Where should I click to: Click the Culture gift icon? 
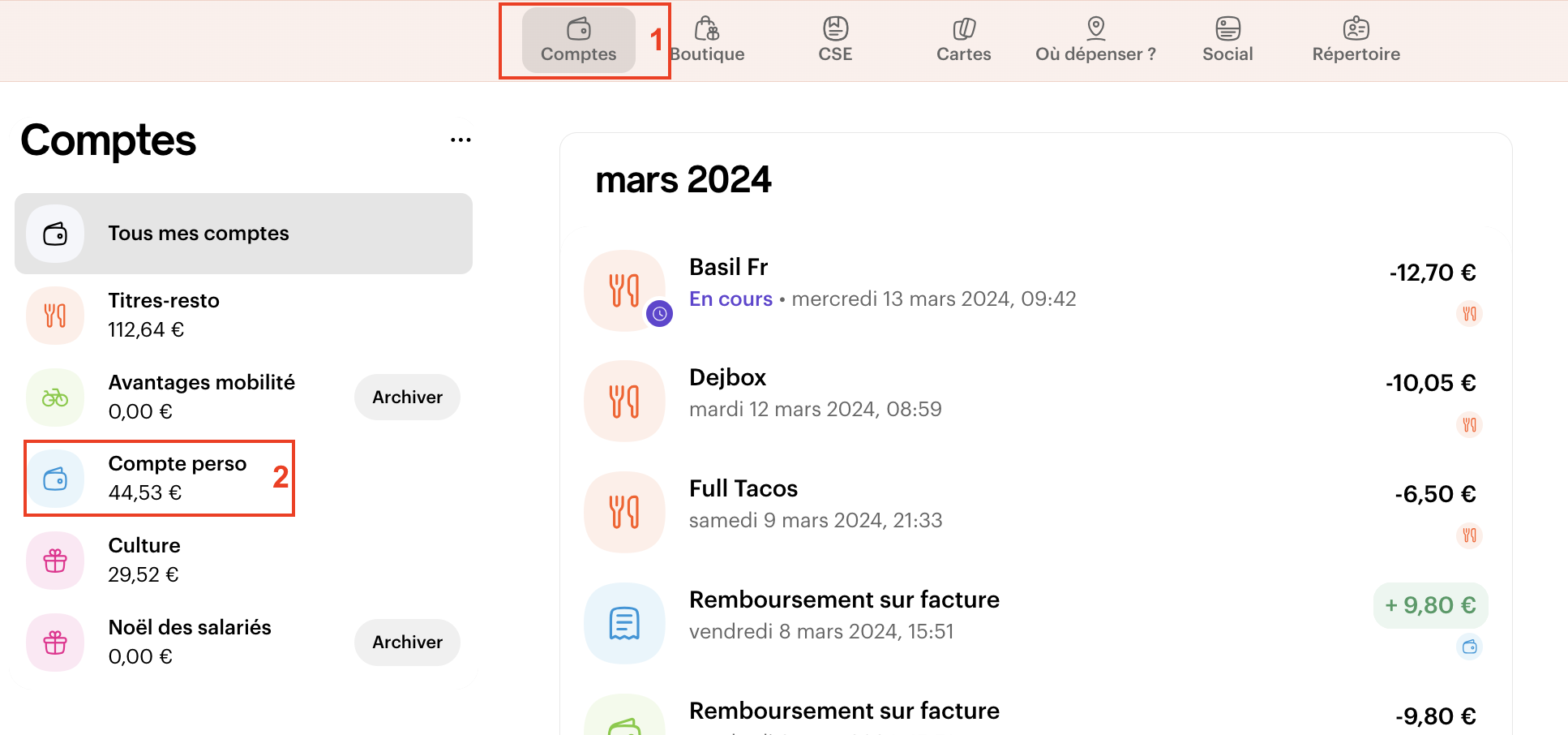click(55, 561)
